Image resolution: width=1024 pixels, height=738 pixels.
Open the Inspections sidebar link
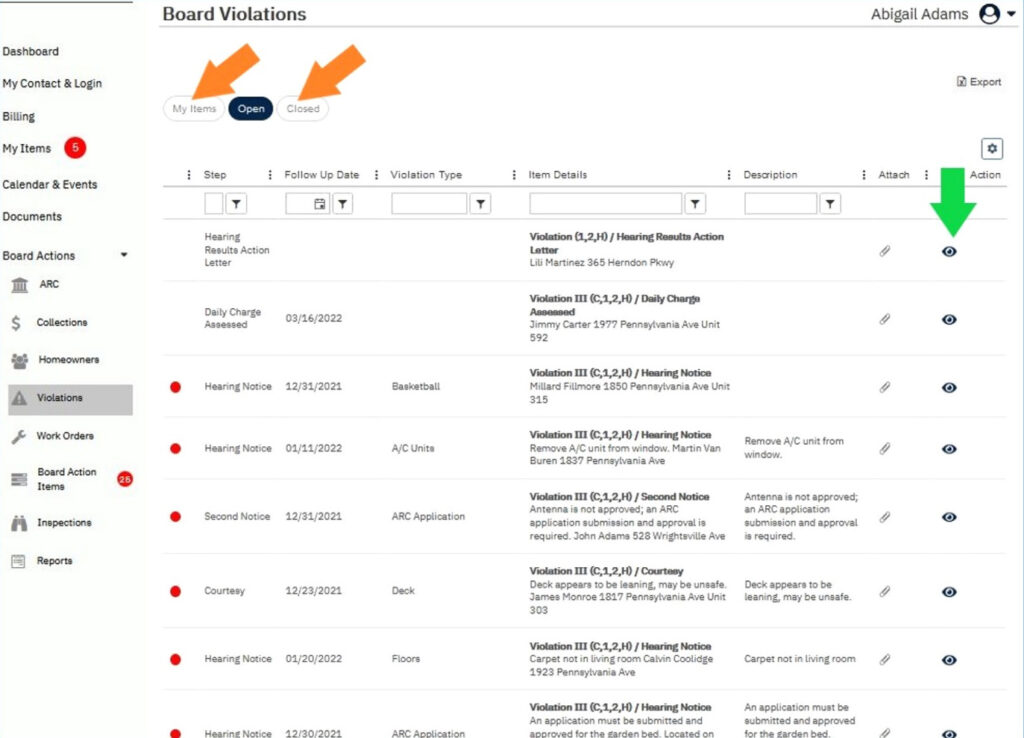point(64,522)
